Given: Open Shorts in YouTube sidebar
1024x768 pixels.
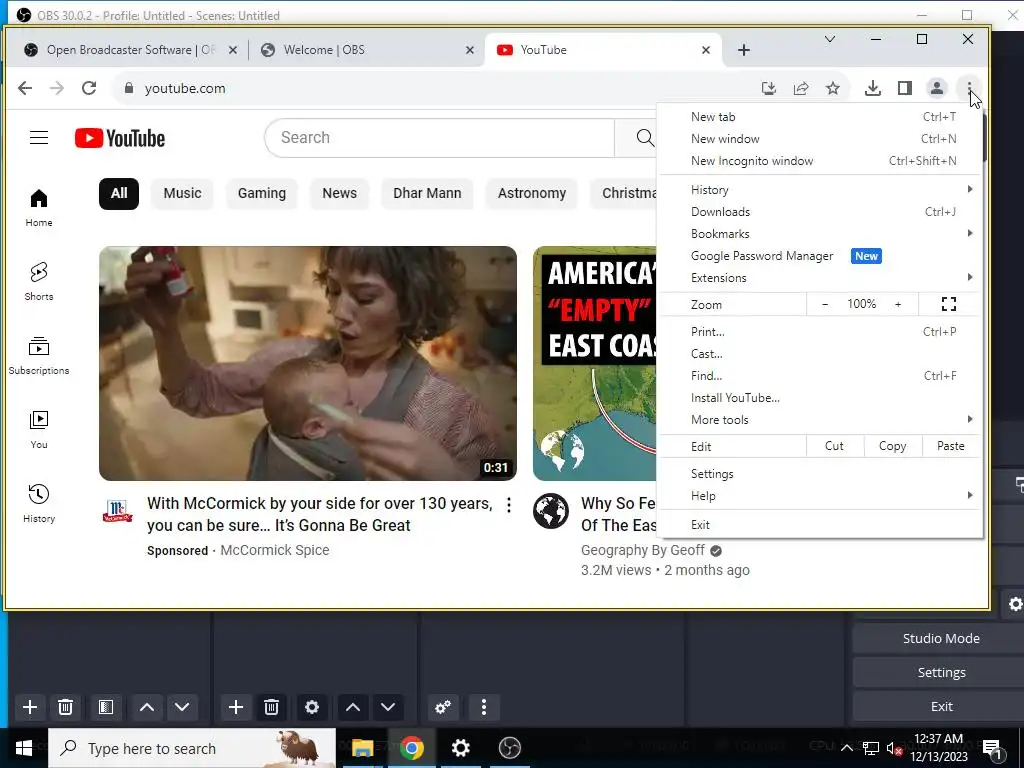Looking at the screenshot, I should click(39, 281).
